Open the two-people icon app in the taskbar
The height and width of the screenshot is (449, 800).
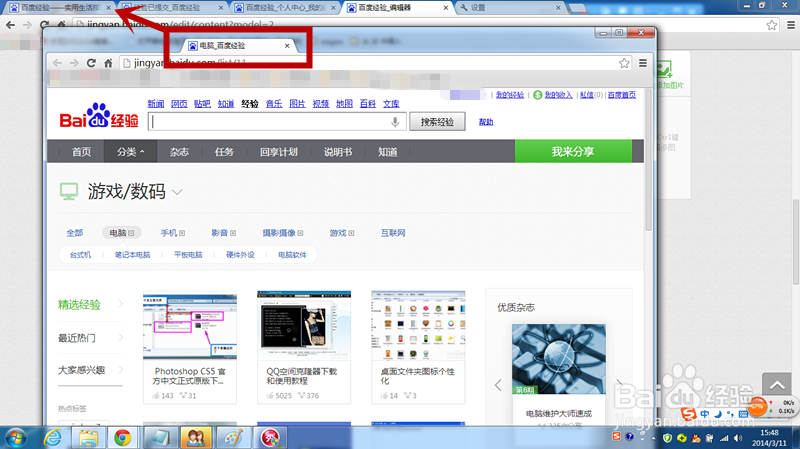196,438
